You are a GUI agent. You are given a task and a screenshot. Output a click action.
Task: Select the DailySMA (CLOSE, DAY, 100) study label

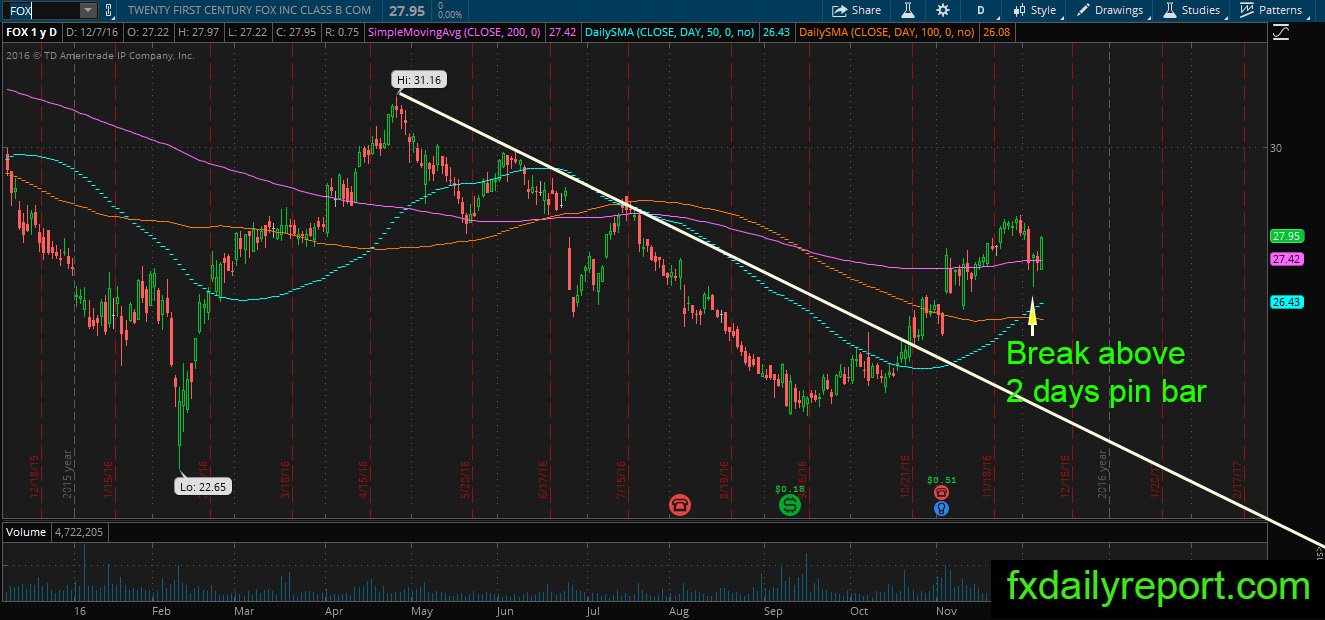tap(884, 33)
